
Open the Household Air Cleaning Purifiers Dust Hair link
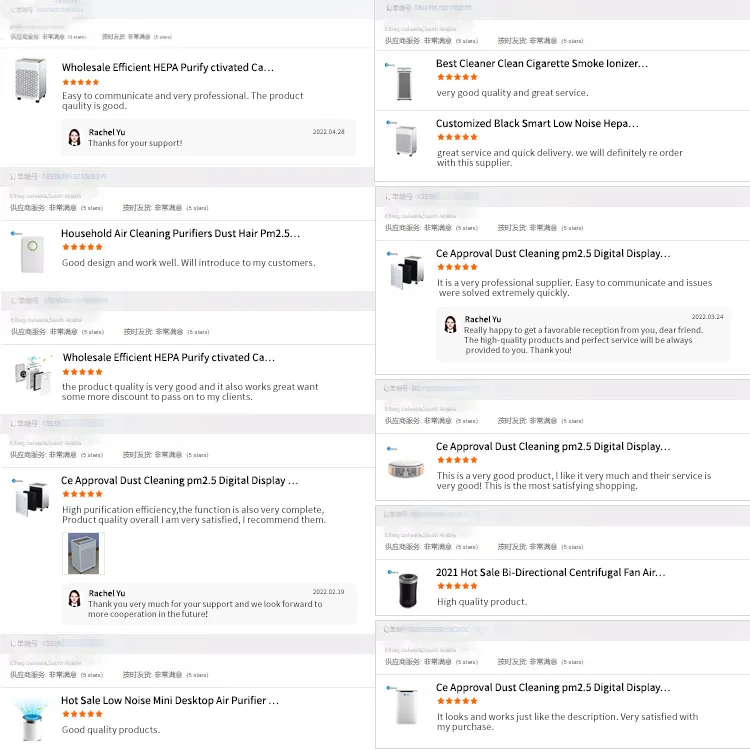[180, 234]
